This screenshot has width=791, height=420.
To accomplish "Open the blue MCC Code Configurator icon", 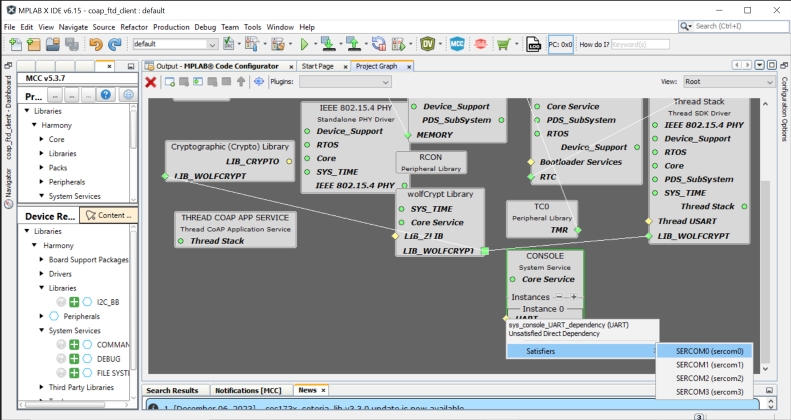I will [x=457, y=44].
